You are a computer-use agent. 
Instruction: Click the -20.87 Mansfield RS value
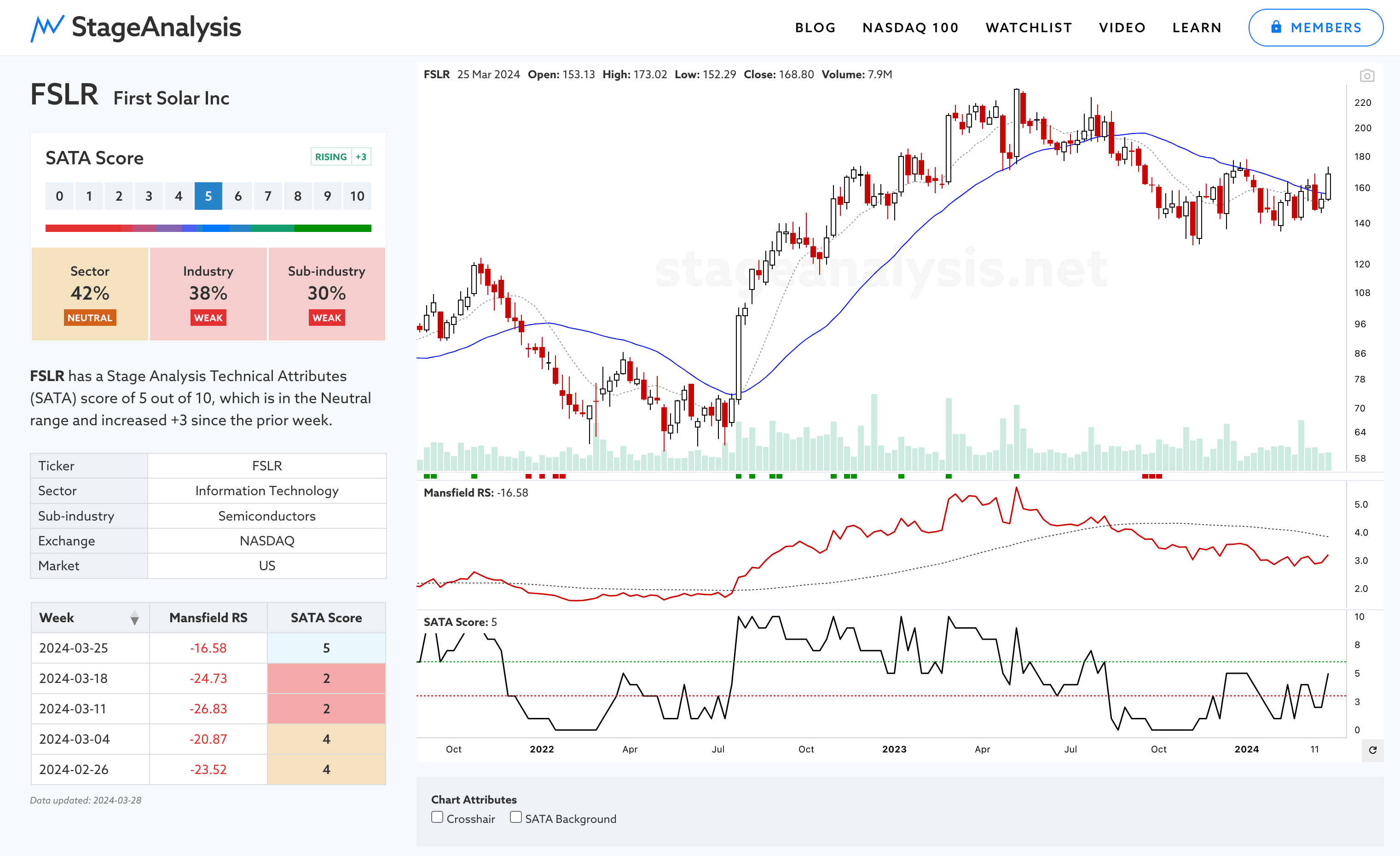pos(208,740)
